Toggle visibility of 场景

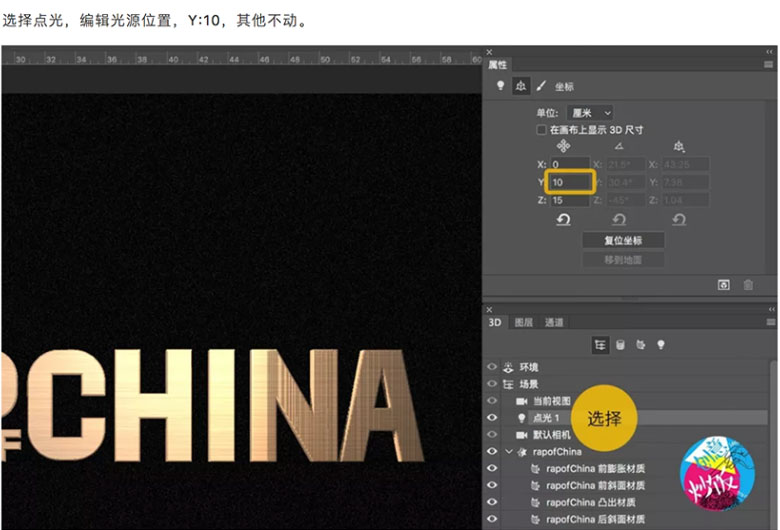click(491, 384)
